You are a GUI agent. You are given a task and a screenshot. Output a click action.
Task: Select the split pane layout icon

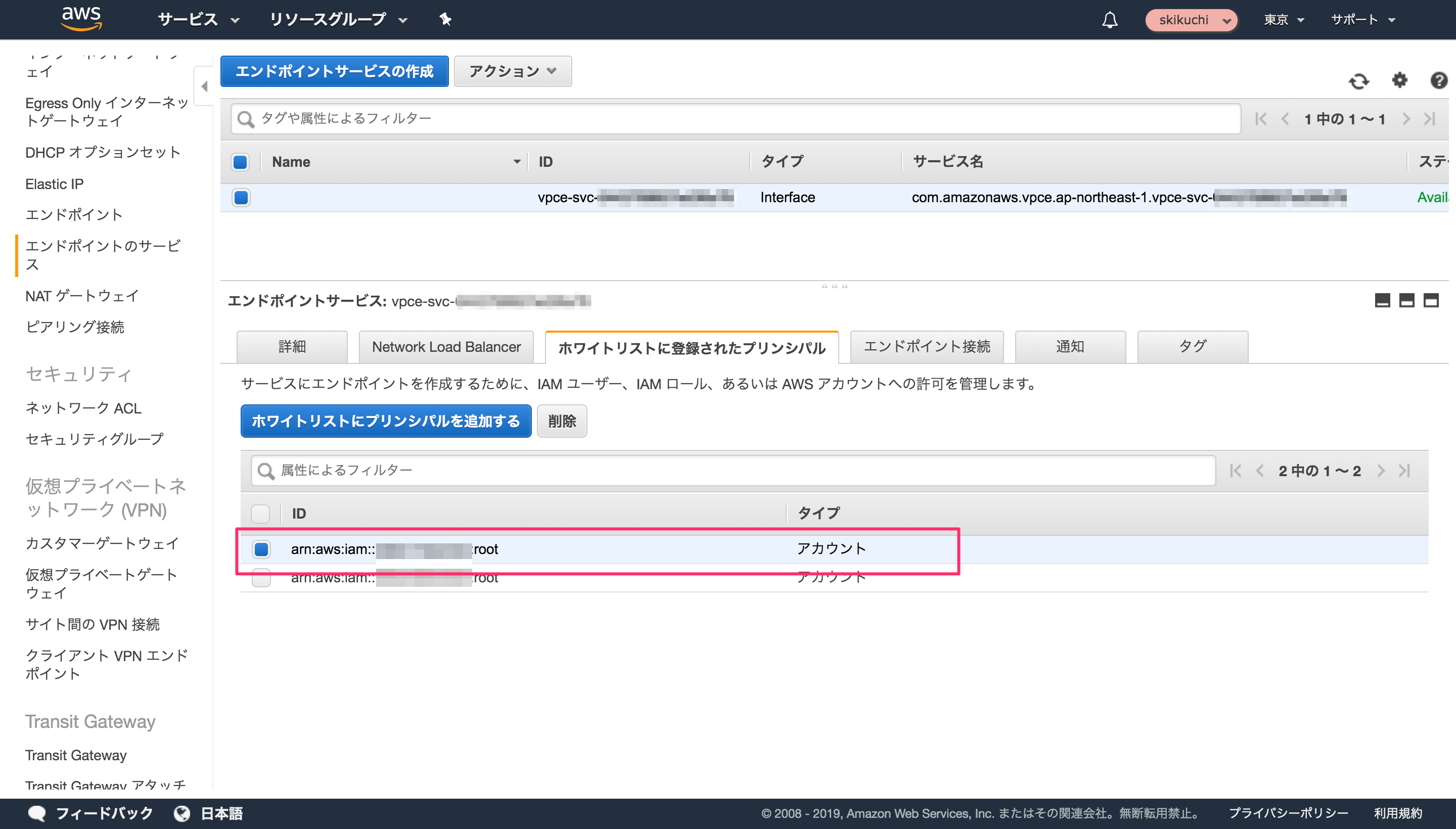coord(1406,301)
